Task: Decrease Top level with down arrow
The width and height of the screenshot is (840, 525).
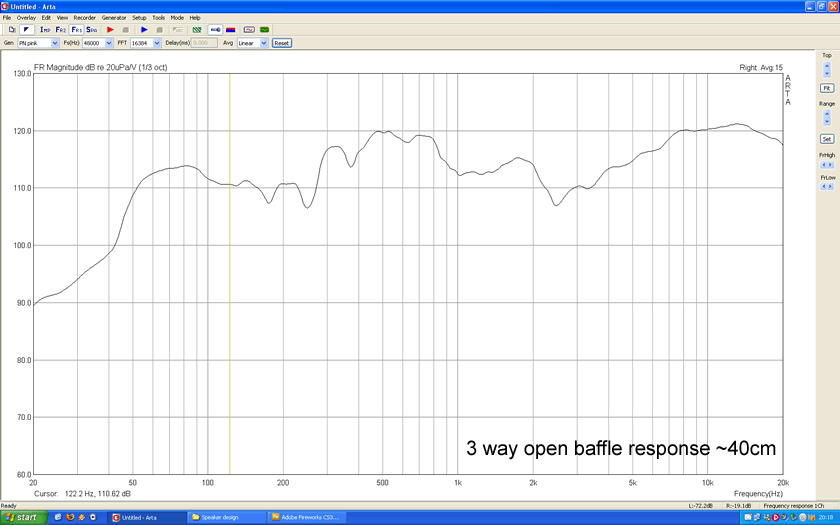Action: point(827,73)
